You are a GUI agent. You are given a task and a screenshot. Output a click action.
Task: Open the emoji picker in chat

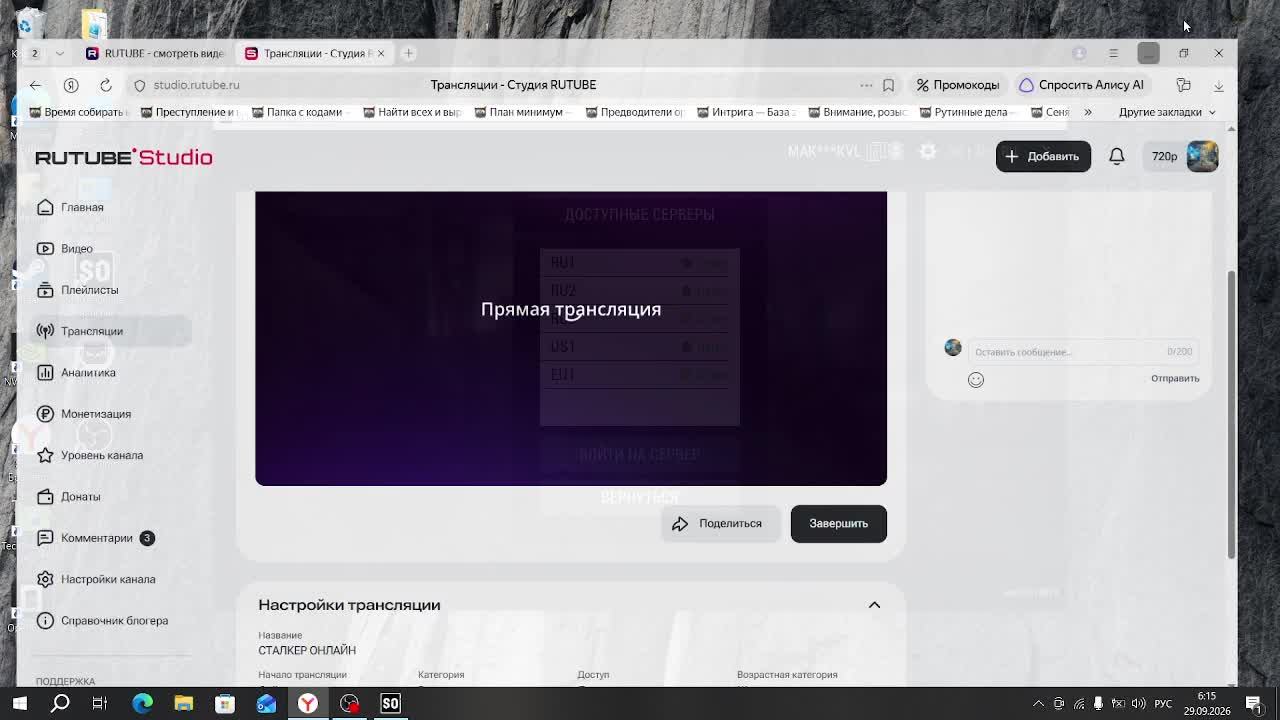click(x=976, y=379)
